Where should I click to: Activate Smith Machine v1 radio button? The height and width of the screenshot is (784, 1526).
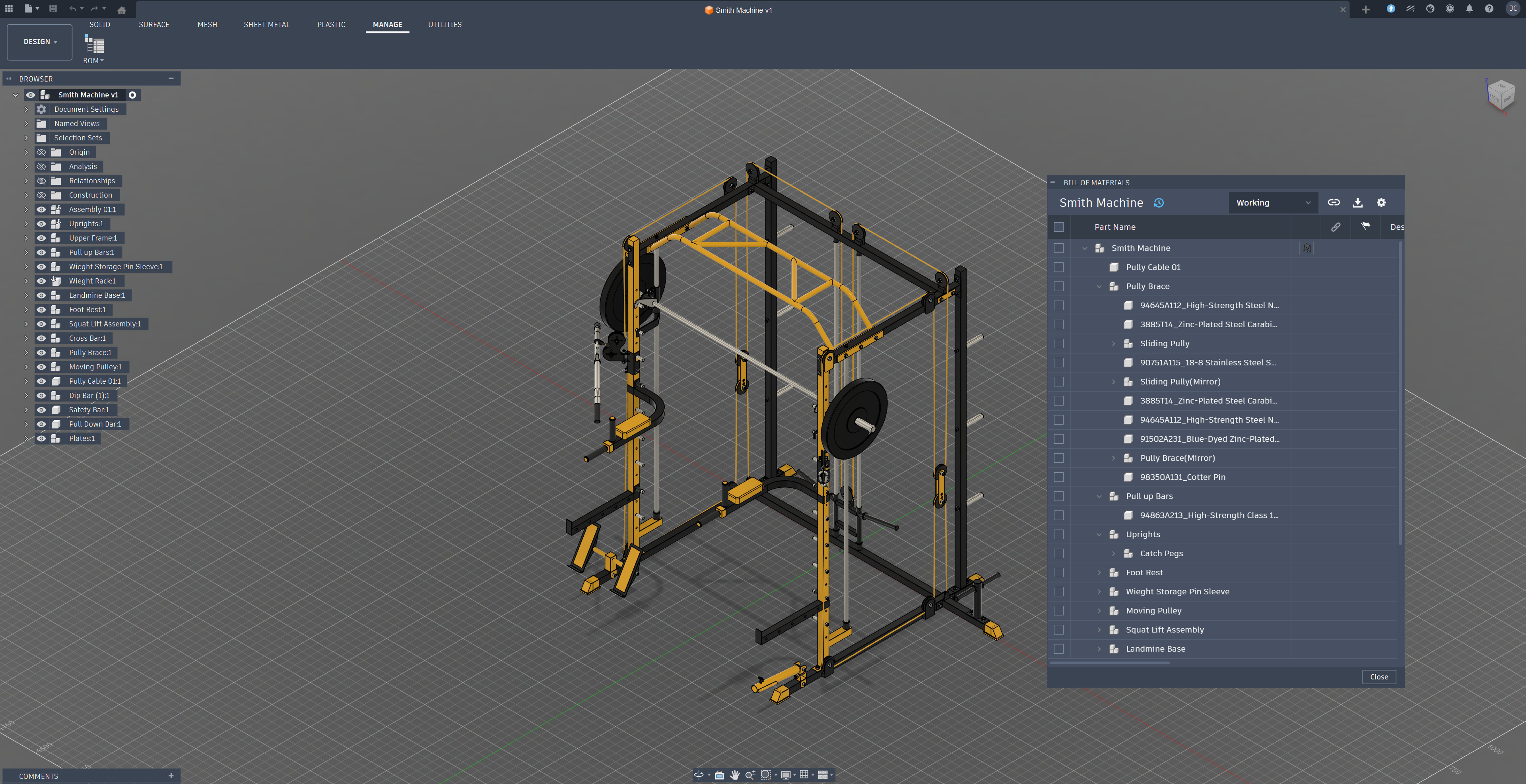pyautogui.click(x=132, y=95)
